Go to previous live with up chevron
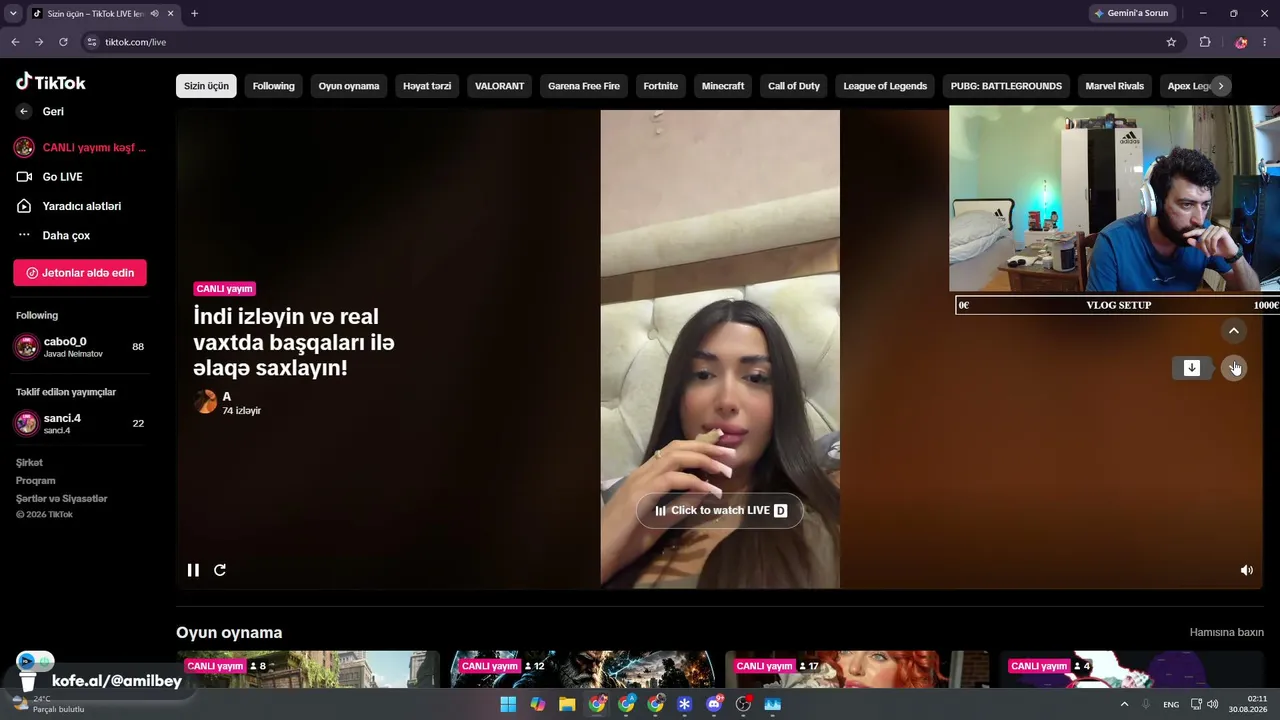Viewport: 1280px width, 720px height. [x=1234, y=331]
